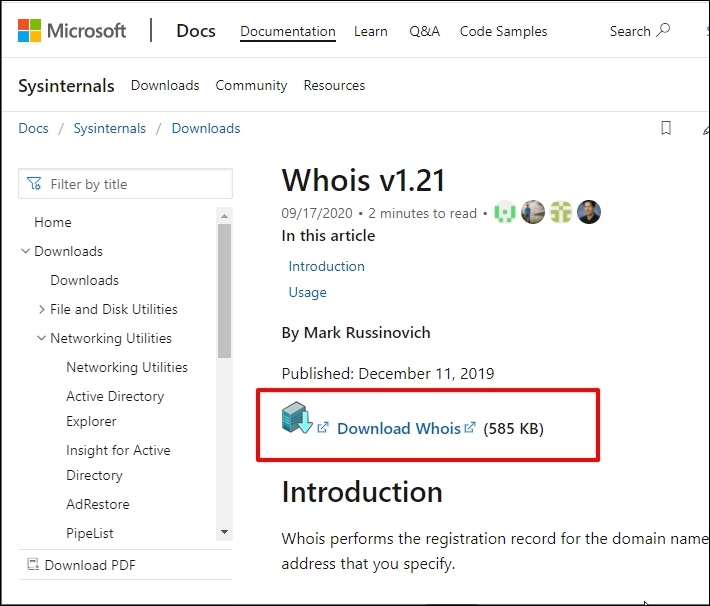Select nested Networking Utilities tree item
Viewport: 710px width, 606px height.
pos(127,367)
